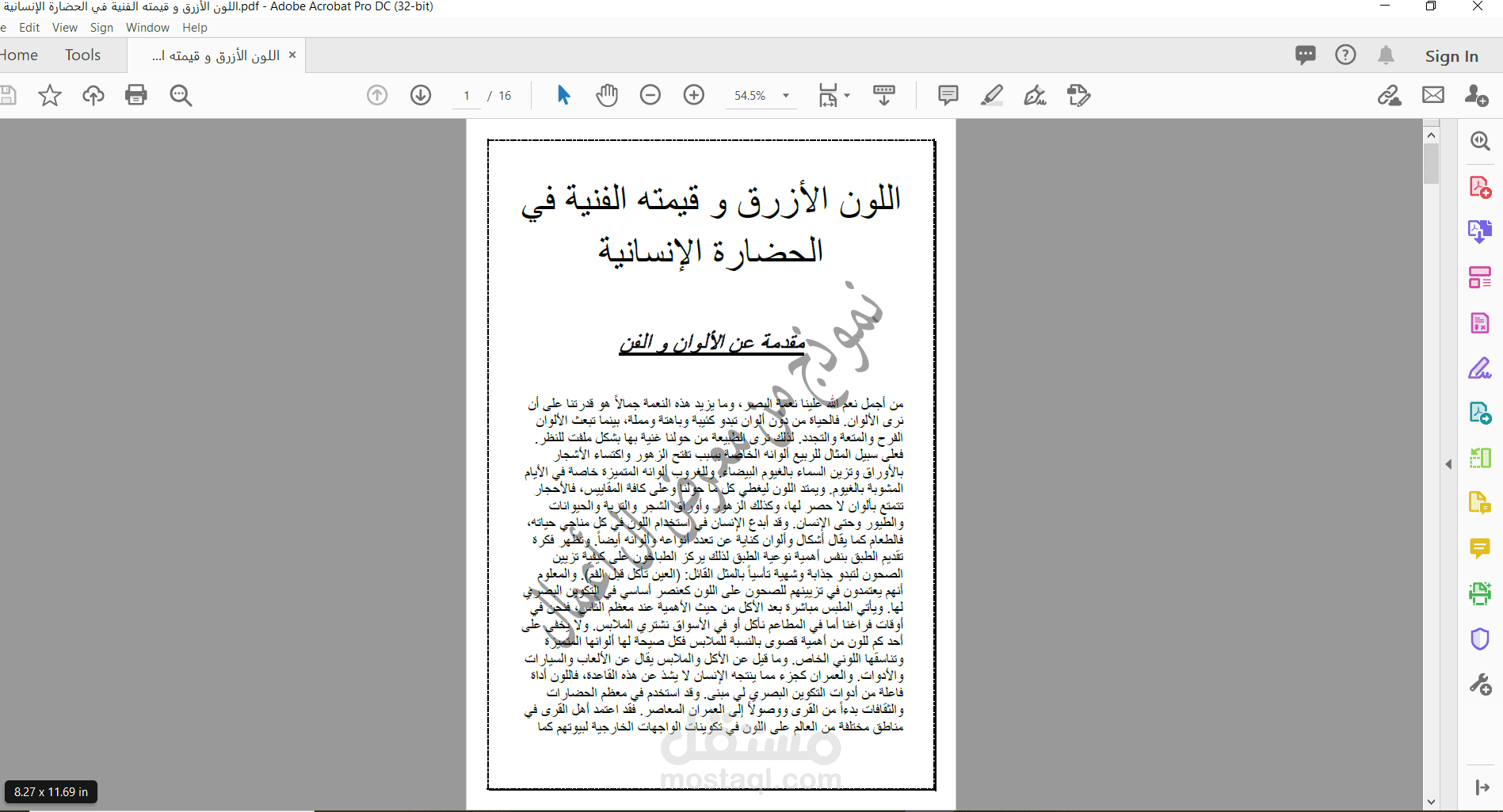Go to previous page arrow
The height and width of the screenshot is (812, 1503).
point(377,96)
